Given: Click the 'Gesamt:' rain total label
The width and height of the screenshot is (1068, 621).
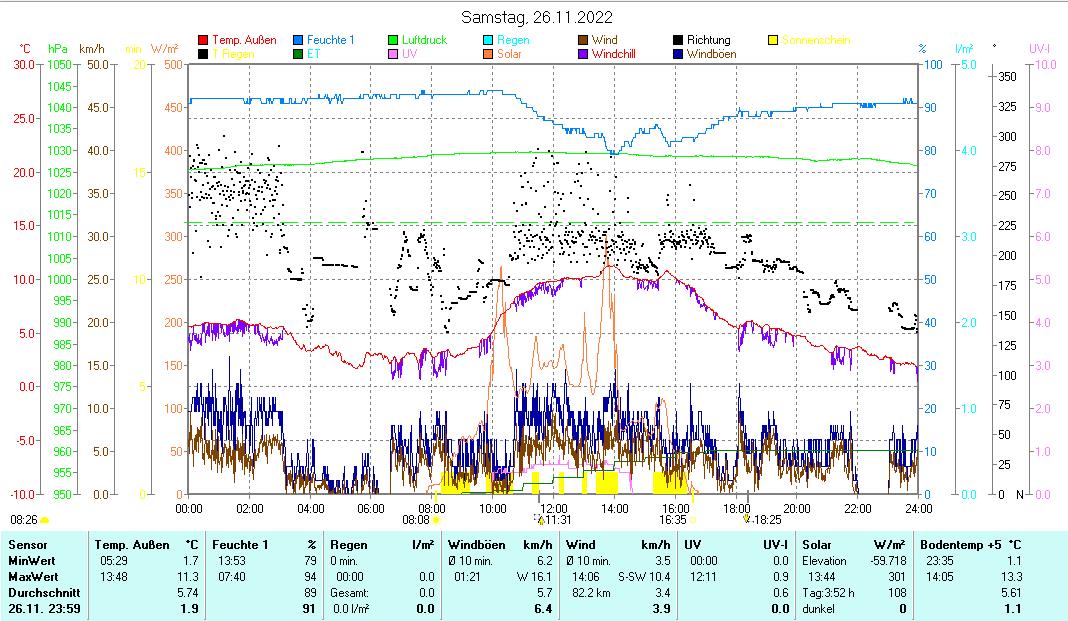Looking at the screenshot, I should 349,593.
